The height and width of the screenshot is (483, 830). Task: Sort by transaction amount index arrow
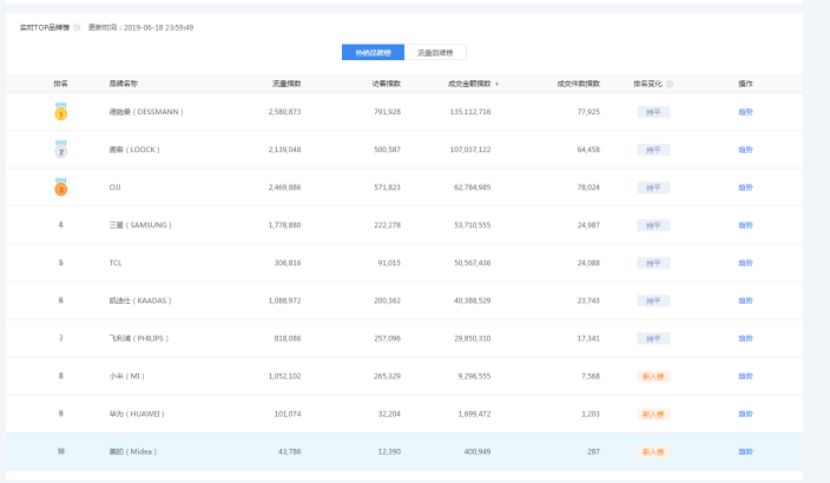tap(497, 84)
